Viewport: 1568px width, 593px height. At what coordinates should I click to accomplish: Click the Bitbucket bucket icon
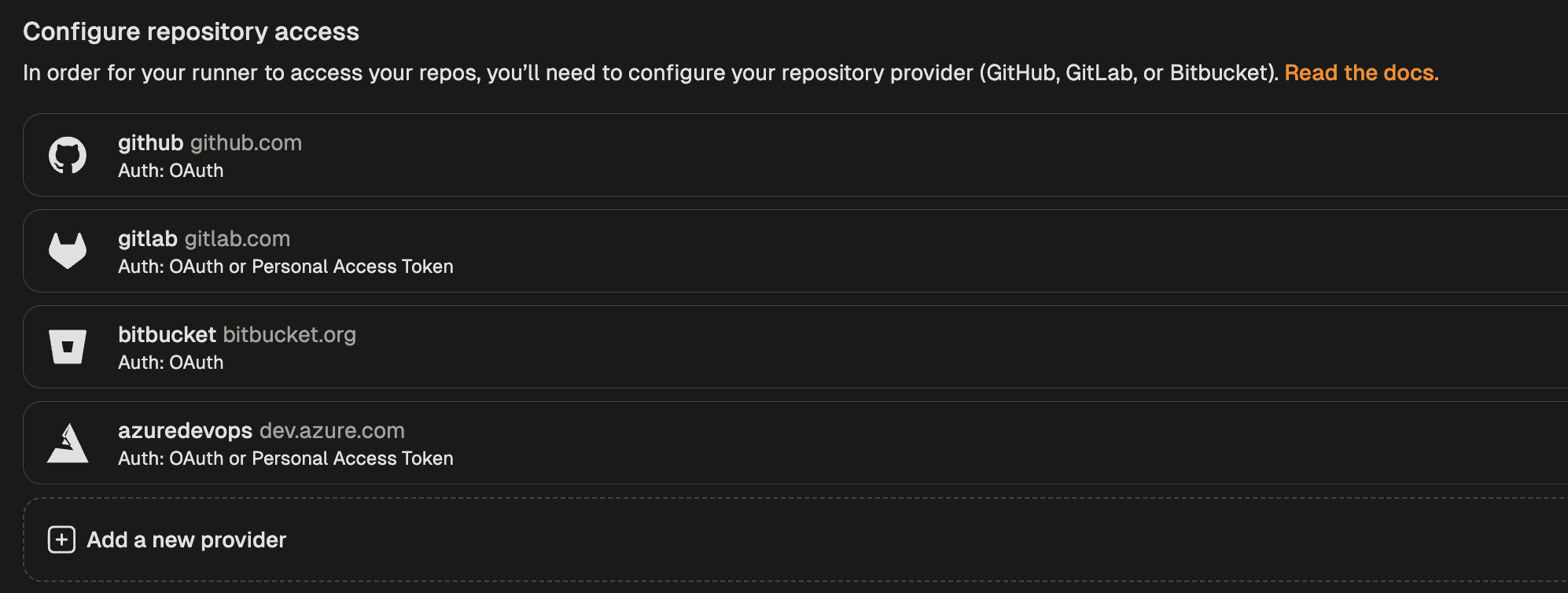click(x=68, y=347)
